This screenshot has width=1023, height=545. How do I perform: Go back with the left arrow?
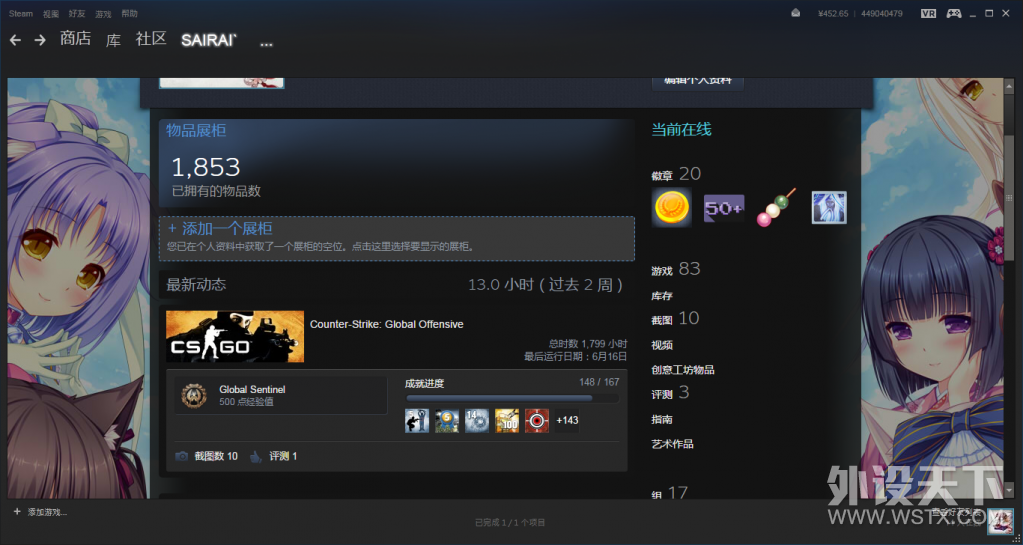pos(15,40)
